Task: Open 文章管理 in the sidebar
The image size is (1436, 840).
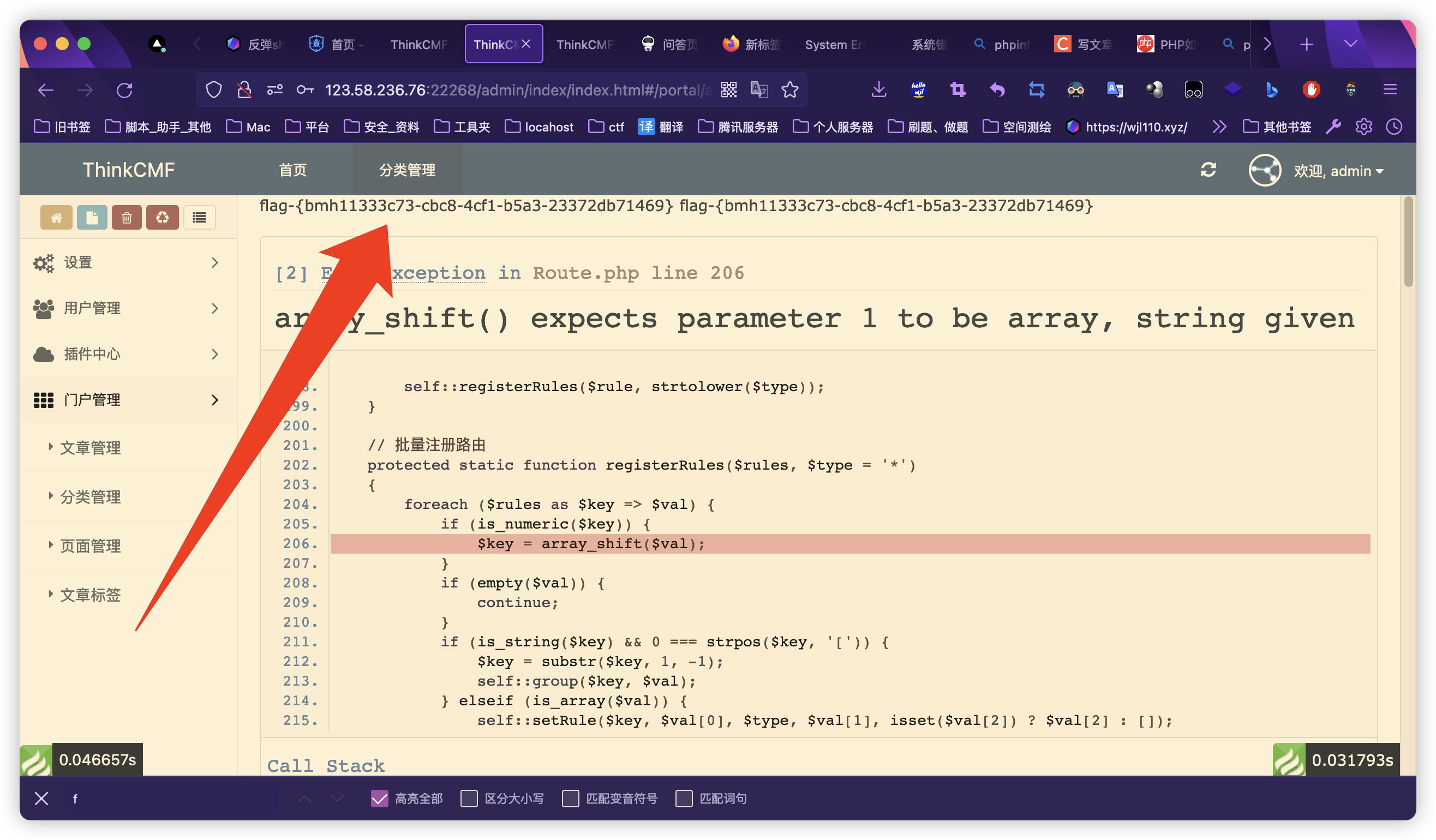Action: click(x=90, y=448)
